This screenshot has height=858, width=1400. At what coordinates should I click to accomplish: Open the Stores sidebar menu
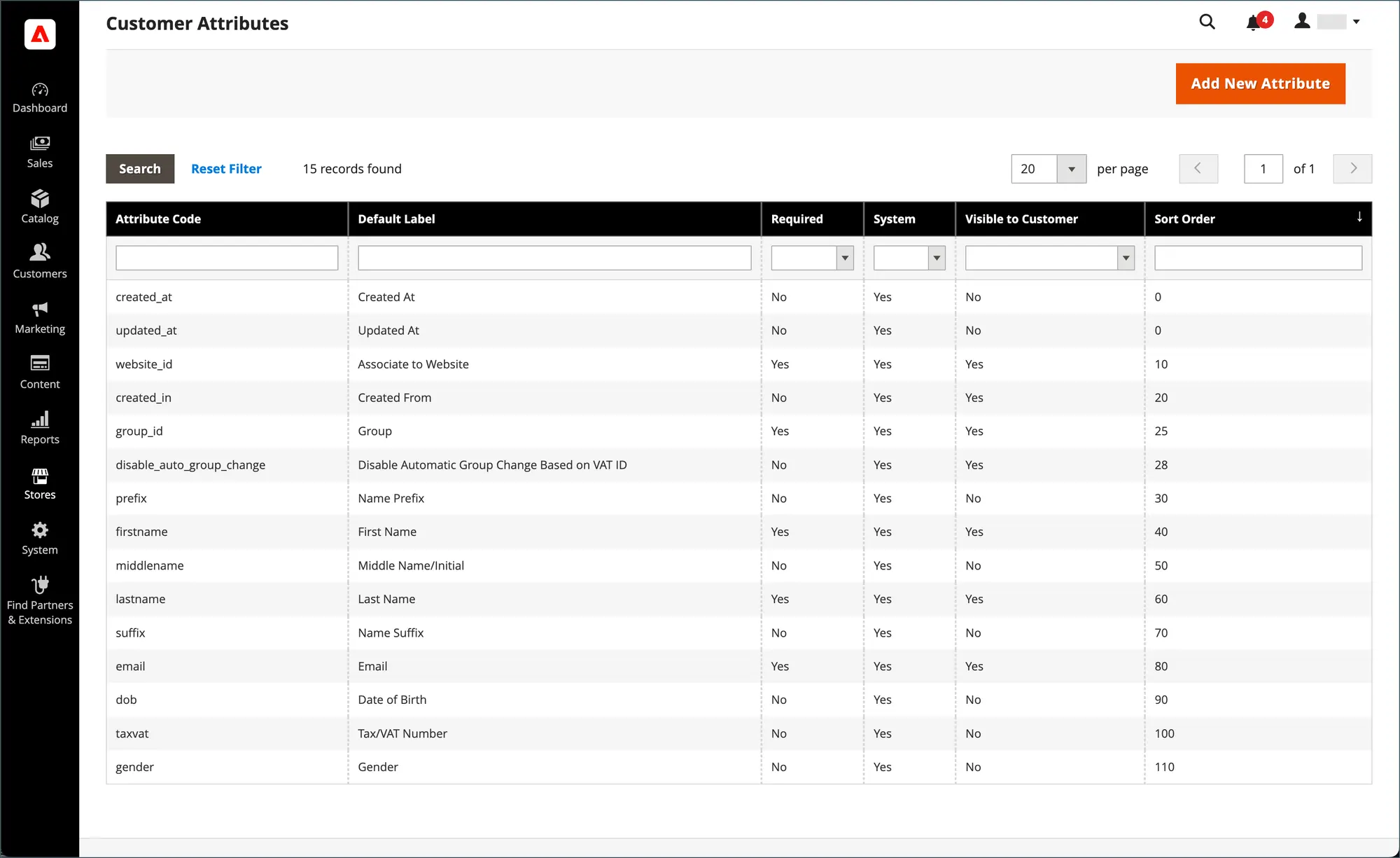click(x=40, y=483)
